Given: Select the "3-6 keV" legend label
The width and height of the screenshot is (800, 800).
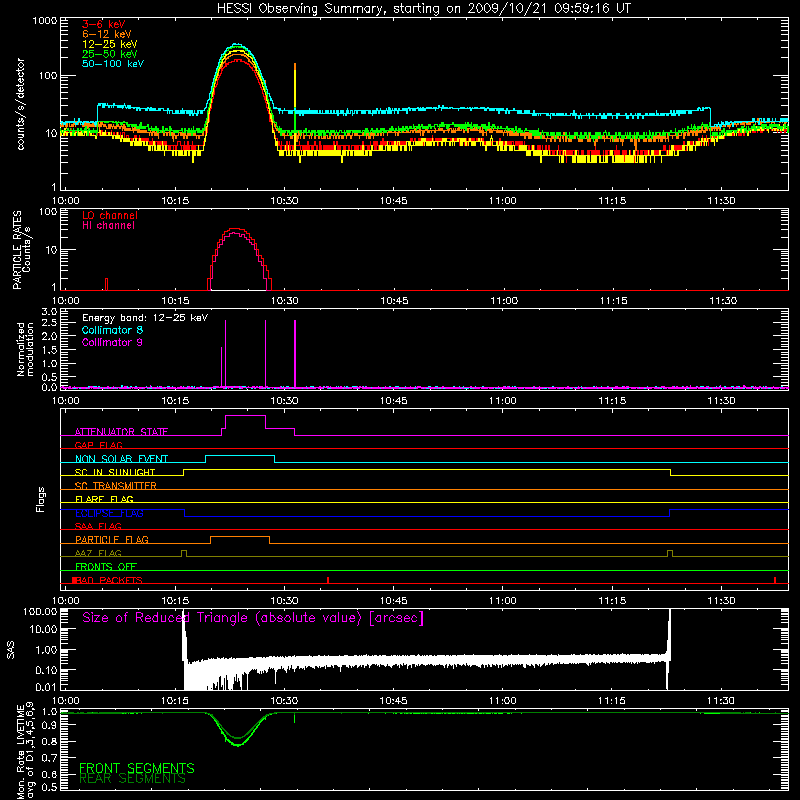Looking at the screenshot, I should 103,24.
